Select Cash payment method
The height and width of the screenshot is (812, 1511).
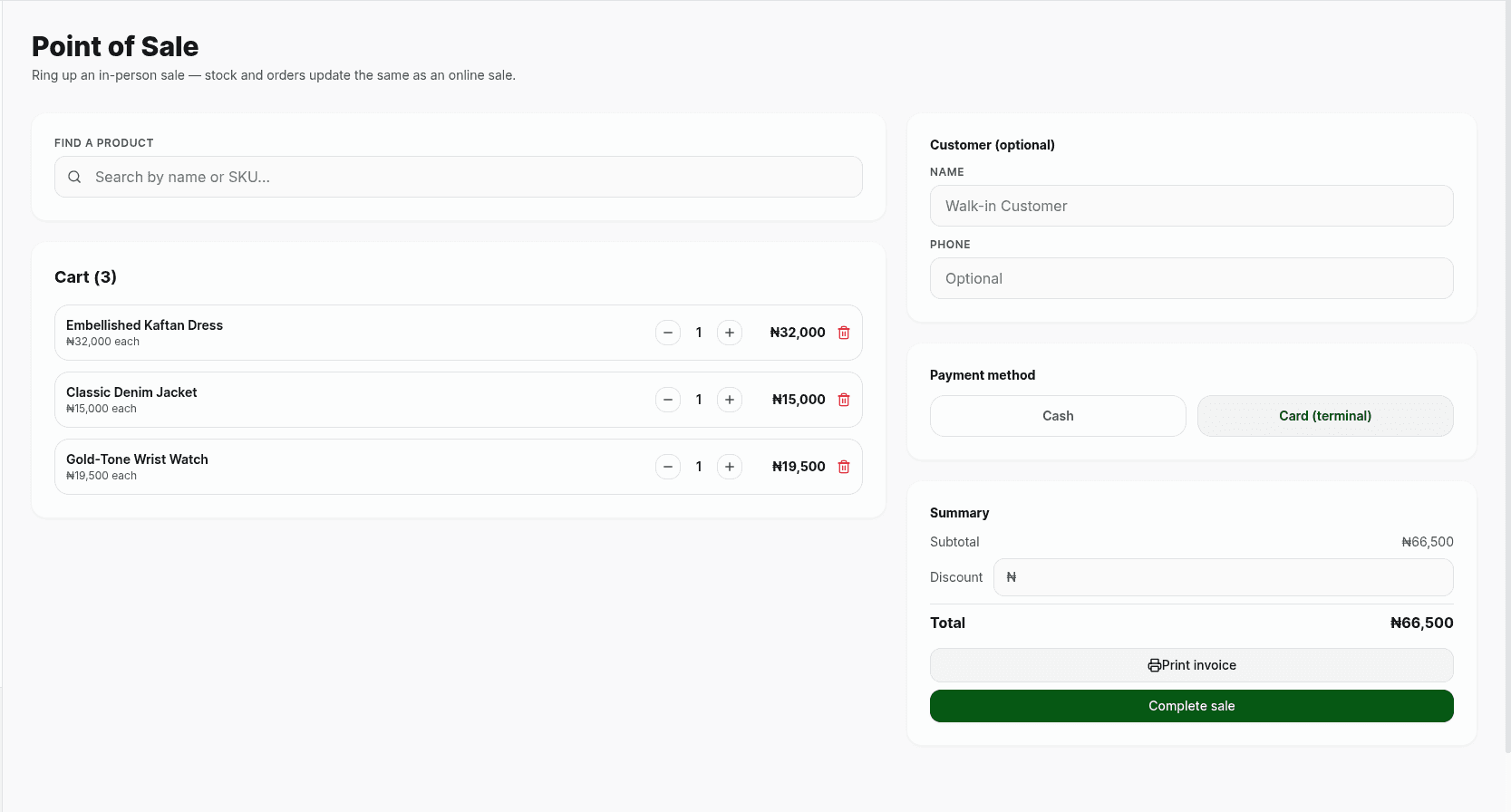(x=1058, y=416)
